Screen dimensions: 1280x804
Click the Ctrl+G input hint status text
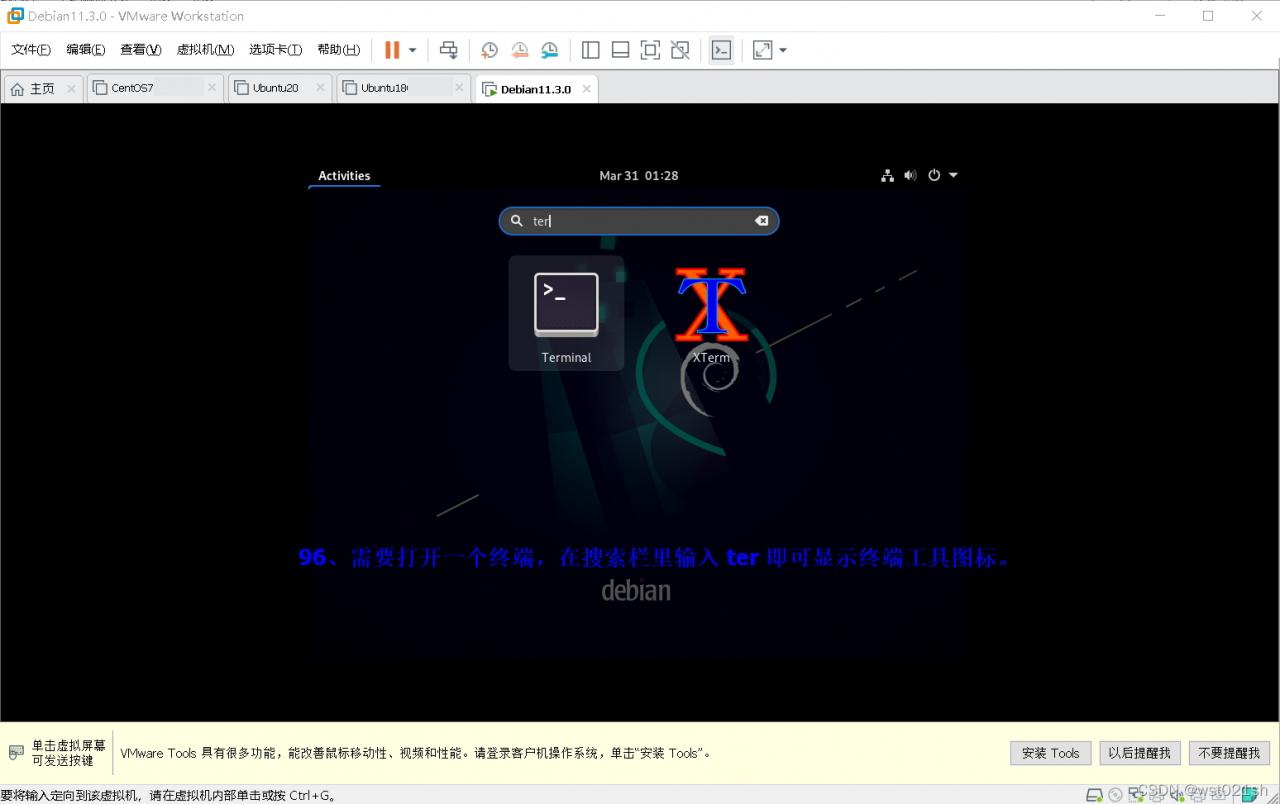pyautogui.click(x=168, y=796)
